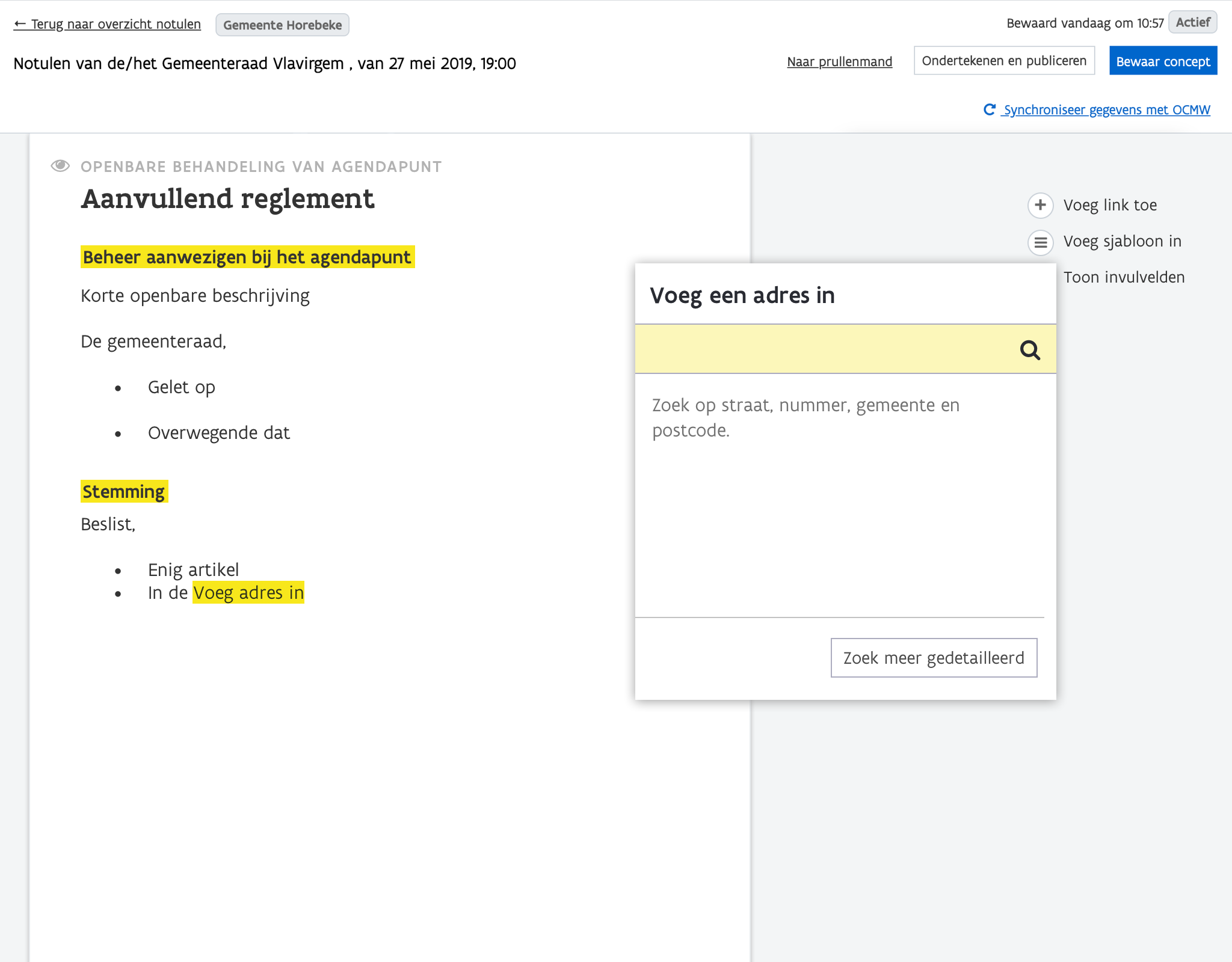Click the back arrow to overzicht notulen

[x=20, y=24]
